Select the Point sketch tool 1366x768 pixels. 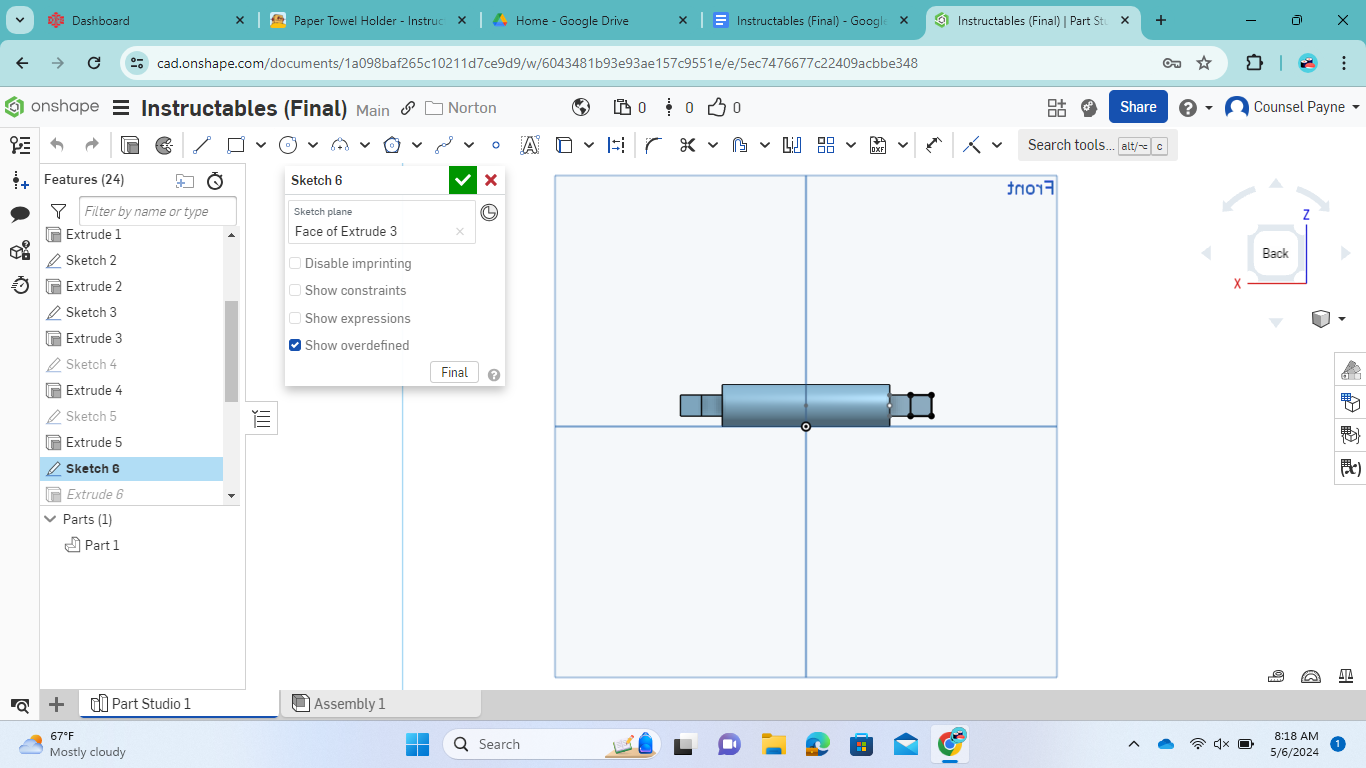pos(496,145)
